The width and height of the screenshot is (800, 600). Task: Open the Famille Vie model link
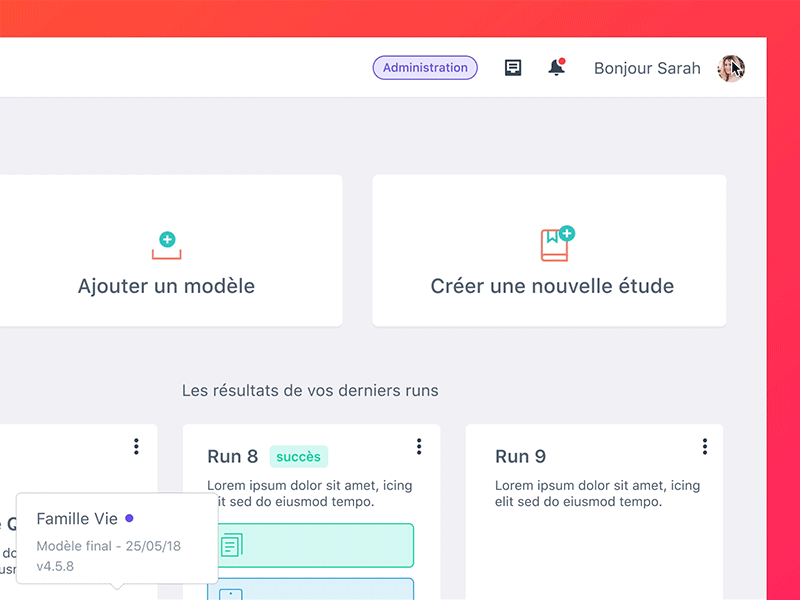77,518
